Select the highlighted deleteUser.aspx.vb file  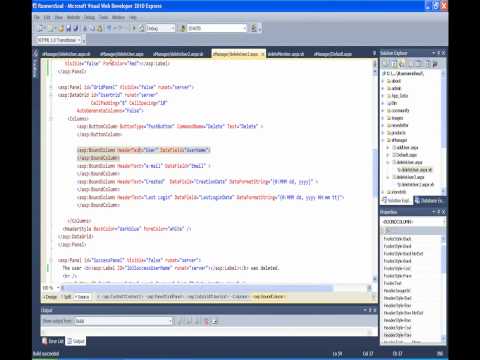415,170
